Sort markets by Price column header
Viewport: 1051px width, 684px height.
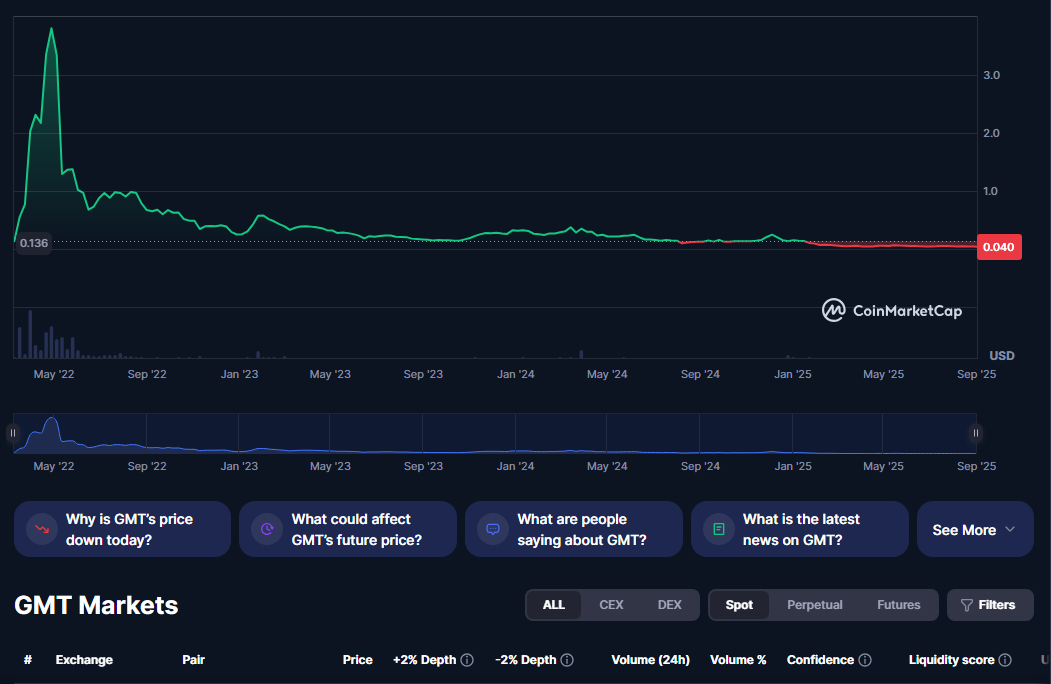pyautogui.click(x=357, y=660)
